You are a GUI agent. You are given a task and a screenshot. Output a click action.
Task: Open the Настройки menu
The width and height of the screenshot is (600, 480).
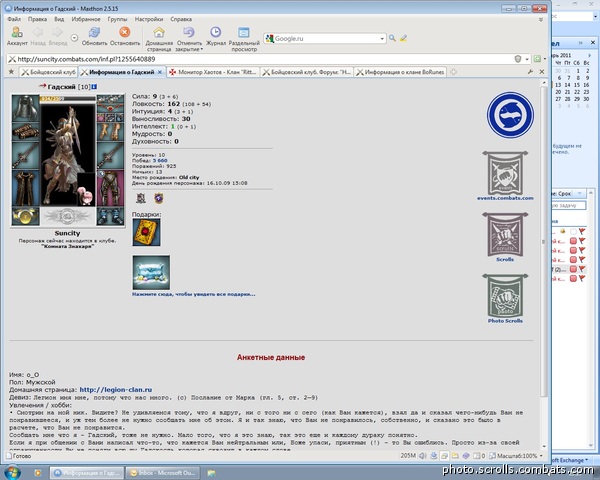[x=148, y=19]
